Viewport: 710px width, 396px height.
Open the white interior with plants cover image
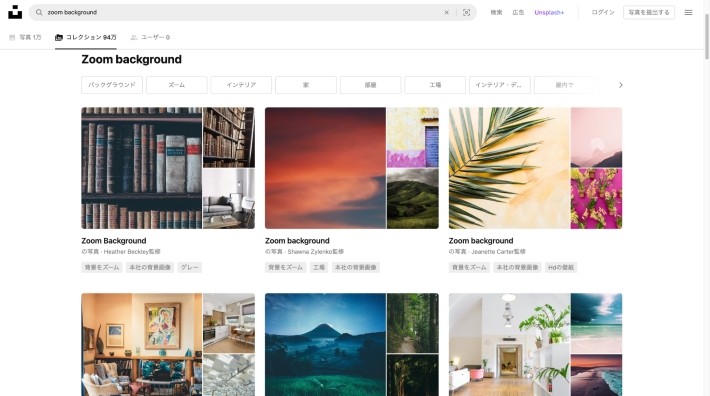click(509, 344)
